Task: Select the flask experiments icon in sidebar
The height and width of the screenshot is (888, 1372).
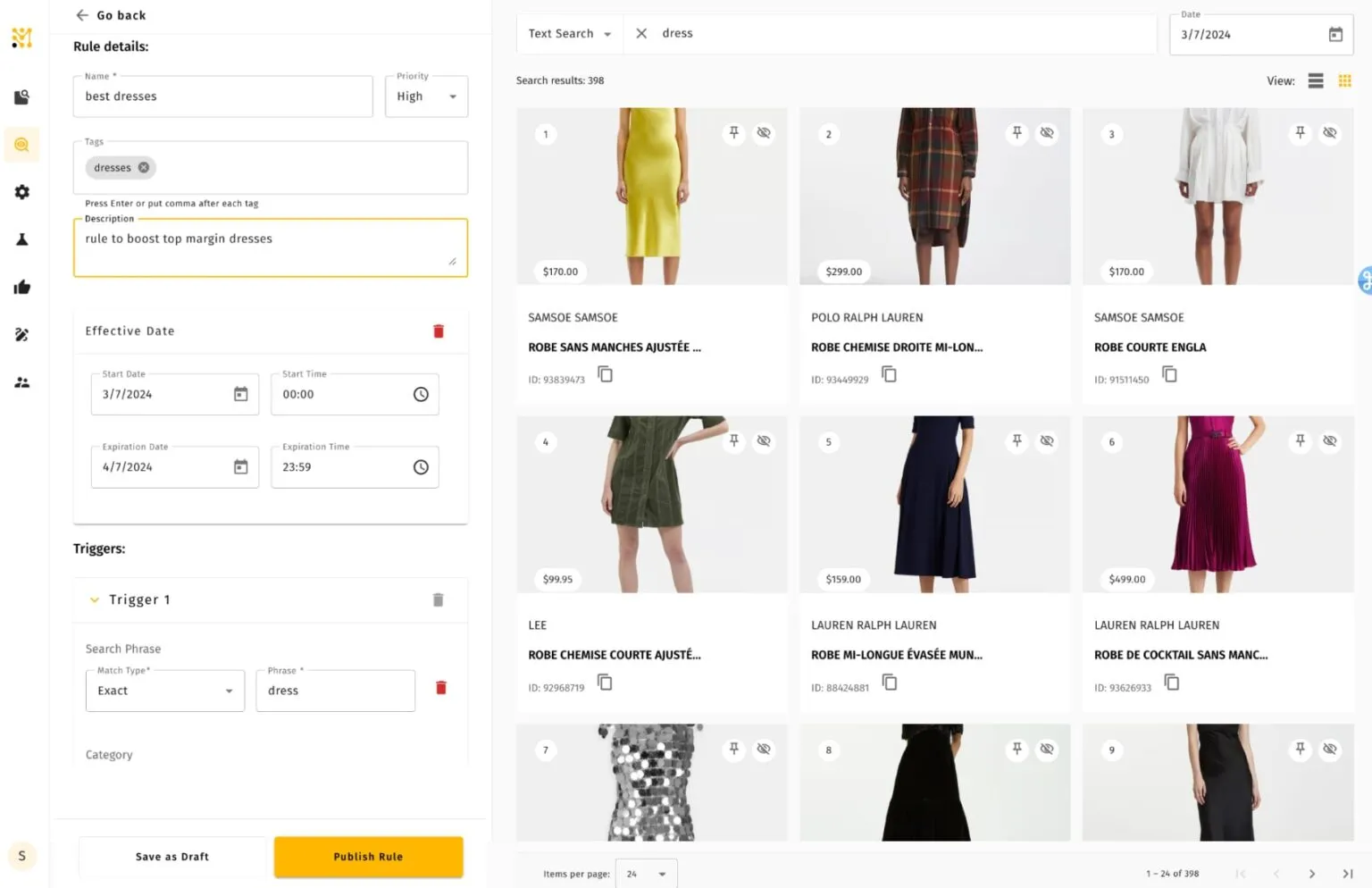Action: point(21,239)
